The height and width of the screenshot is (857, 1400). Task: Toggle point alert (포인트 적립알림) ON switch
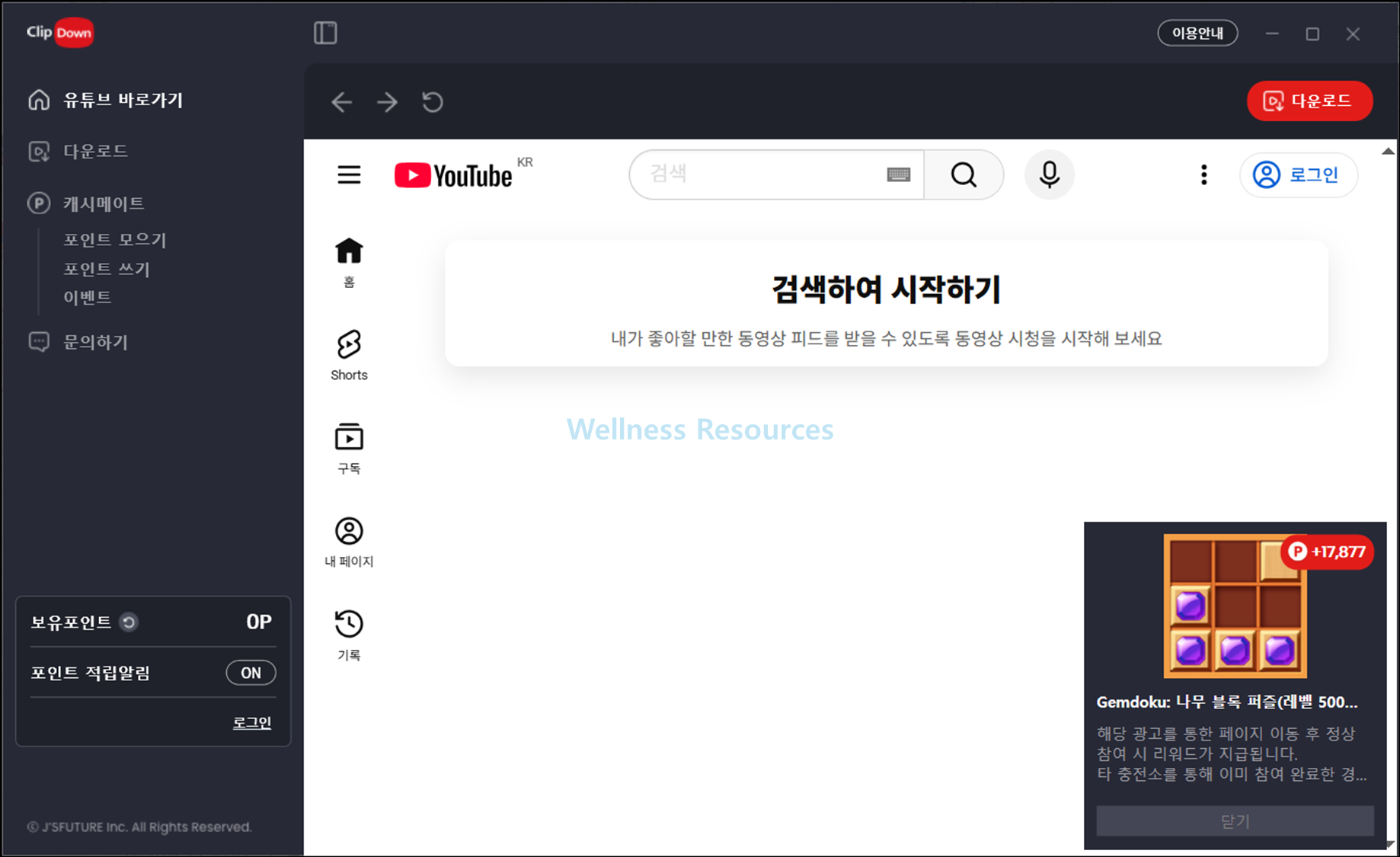(x=251, y=673)
